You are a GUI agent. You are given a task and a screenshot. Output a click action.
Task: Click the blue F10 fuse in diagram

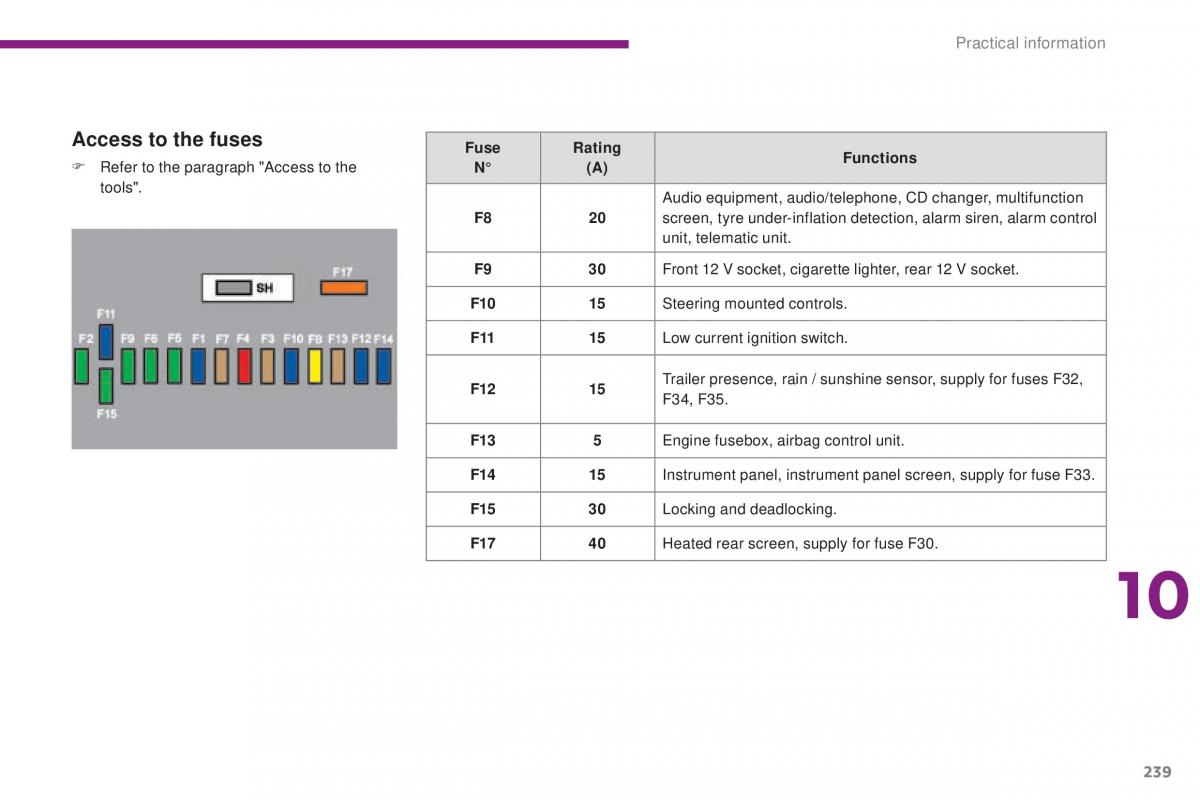coord(291,366)
